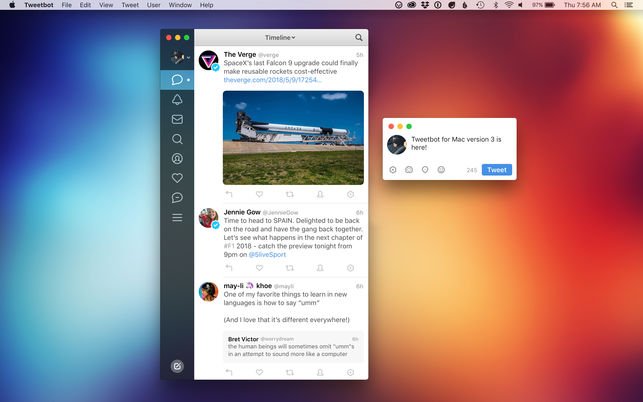Screen dimensions: 643x402
Task: Click the volume icon in the menu bar
Action: pyautogui.click(x=520, y=5)
